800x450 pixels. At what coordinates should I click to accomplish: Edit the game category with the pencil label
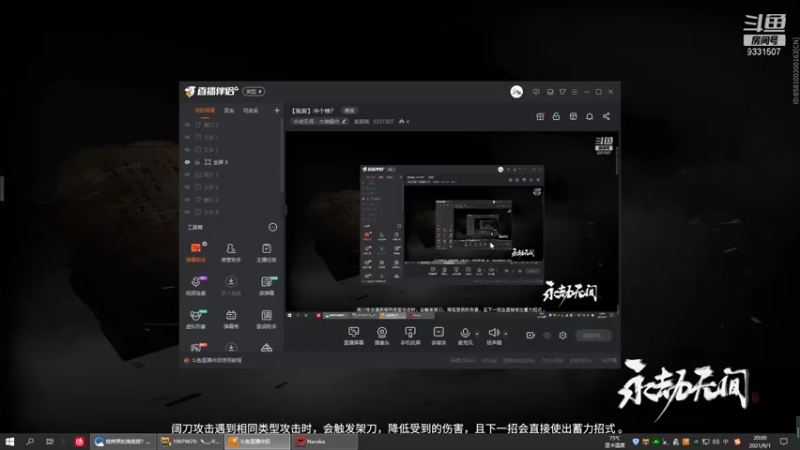click(319, 121)
